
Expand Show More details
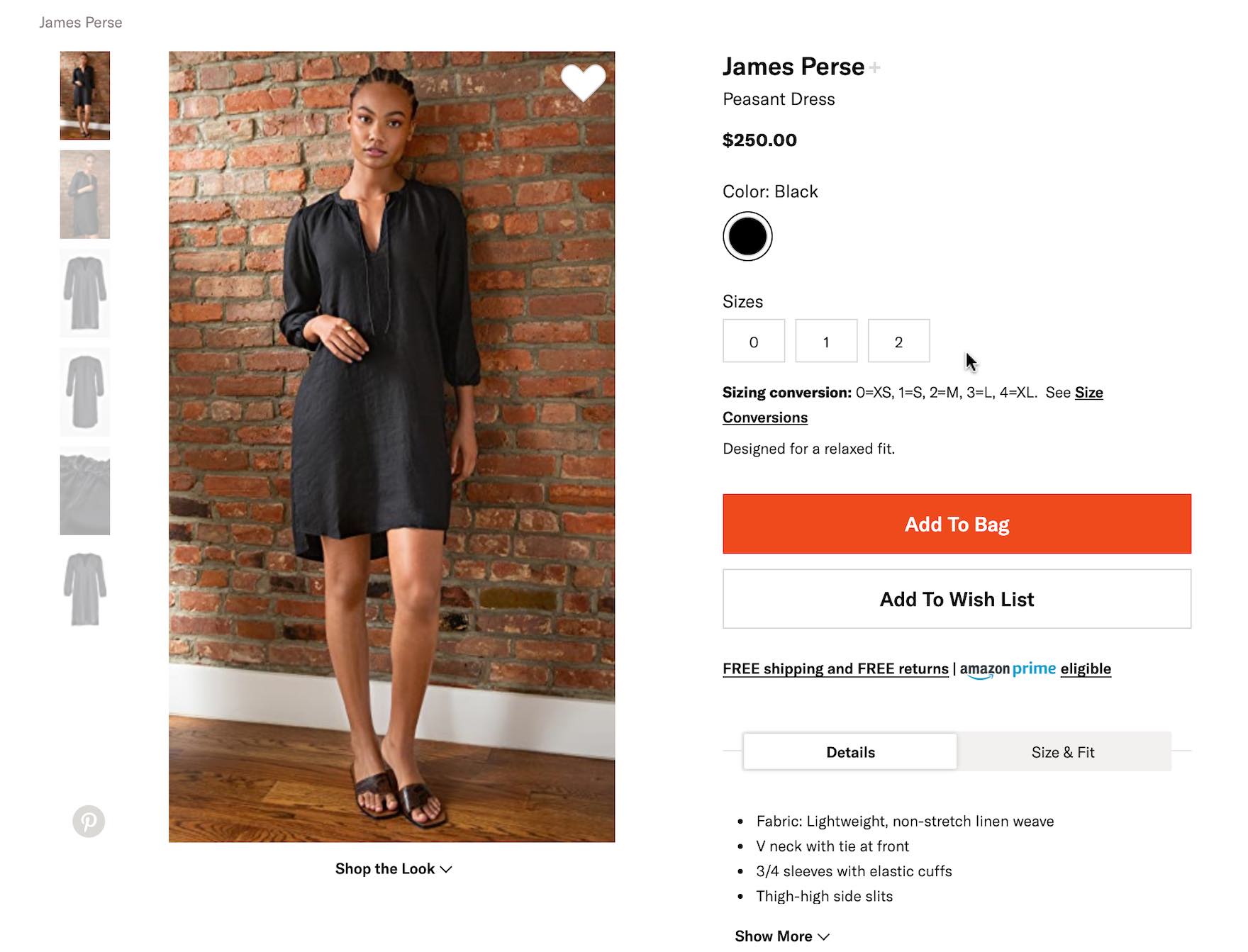[781, 936]
